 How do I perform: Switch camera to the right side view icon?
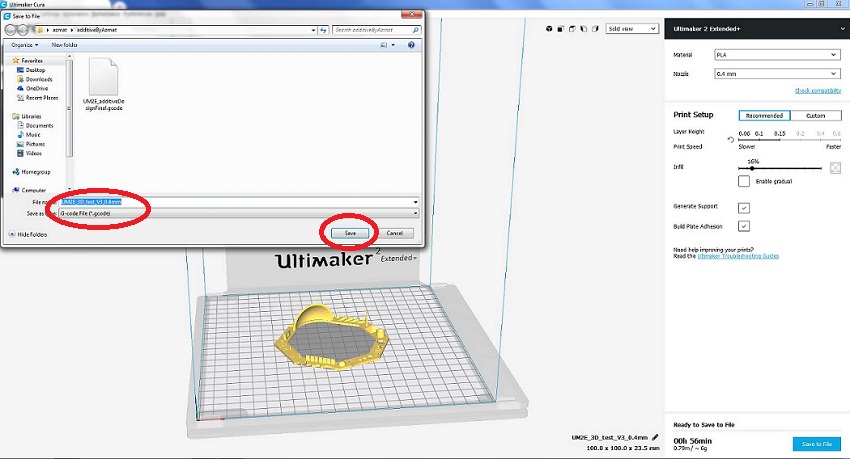(595, 29)
